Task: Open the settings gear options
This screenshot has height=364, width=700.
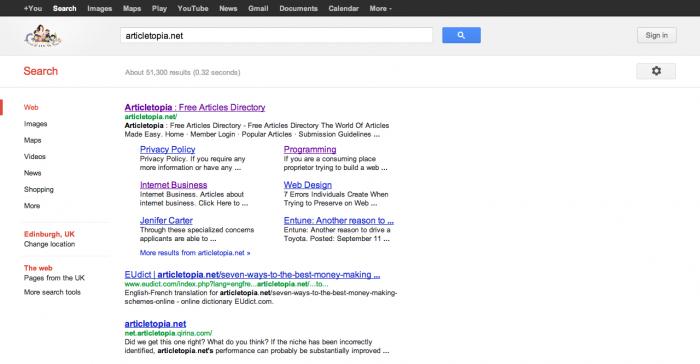Action: [656, 71]
